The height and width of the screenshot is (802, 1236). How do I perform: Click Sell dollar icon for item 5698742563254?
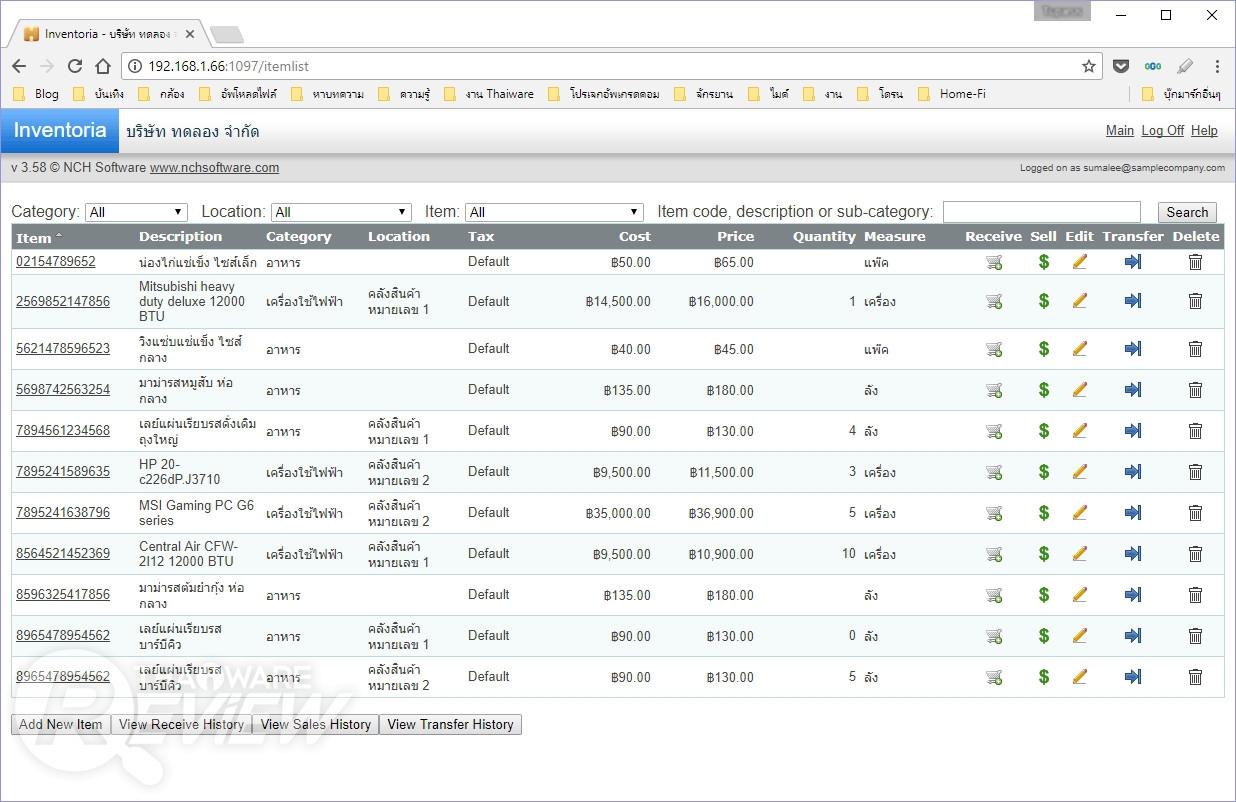click(1043, 390)
